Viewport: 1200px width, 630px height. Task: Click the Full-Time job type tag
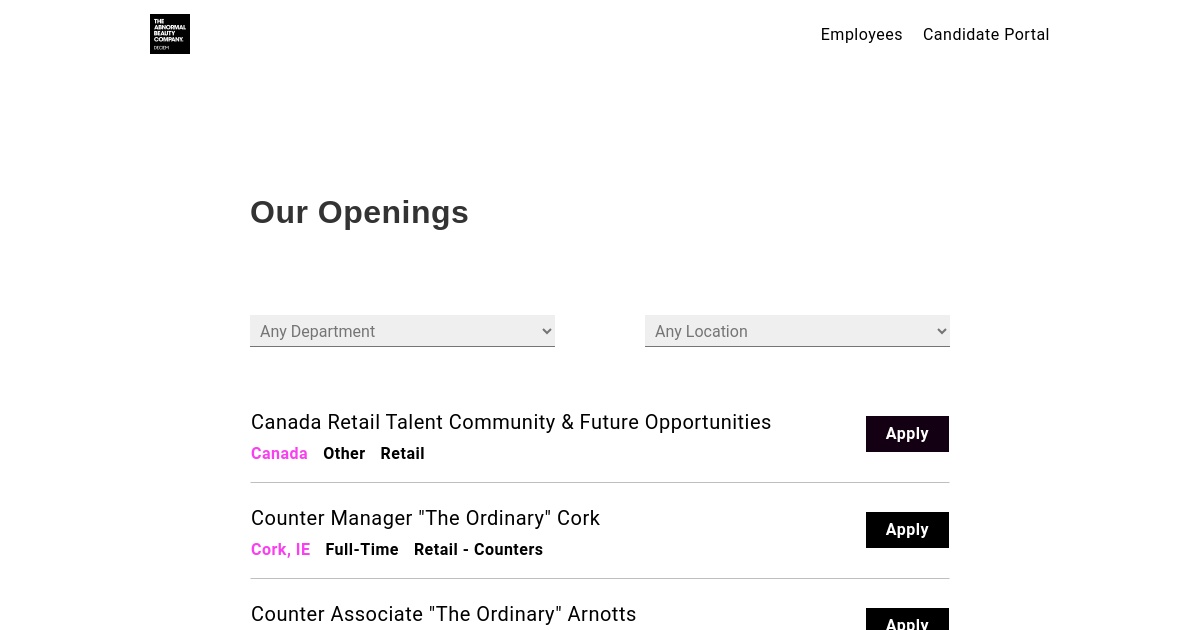click(362, 550)
